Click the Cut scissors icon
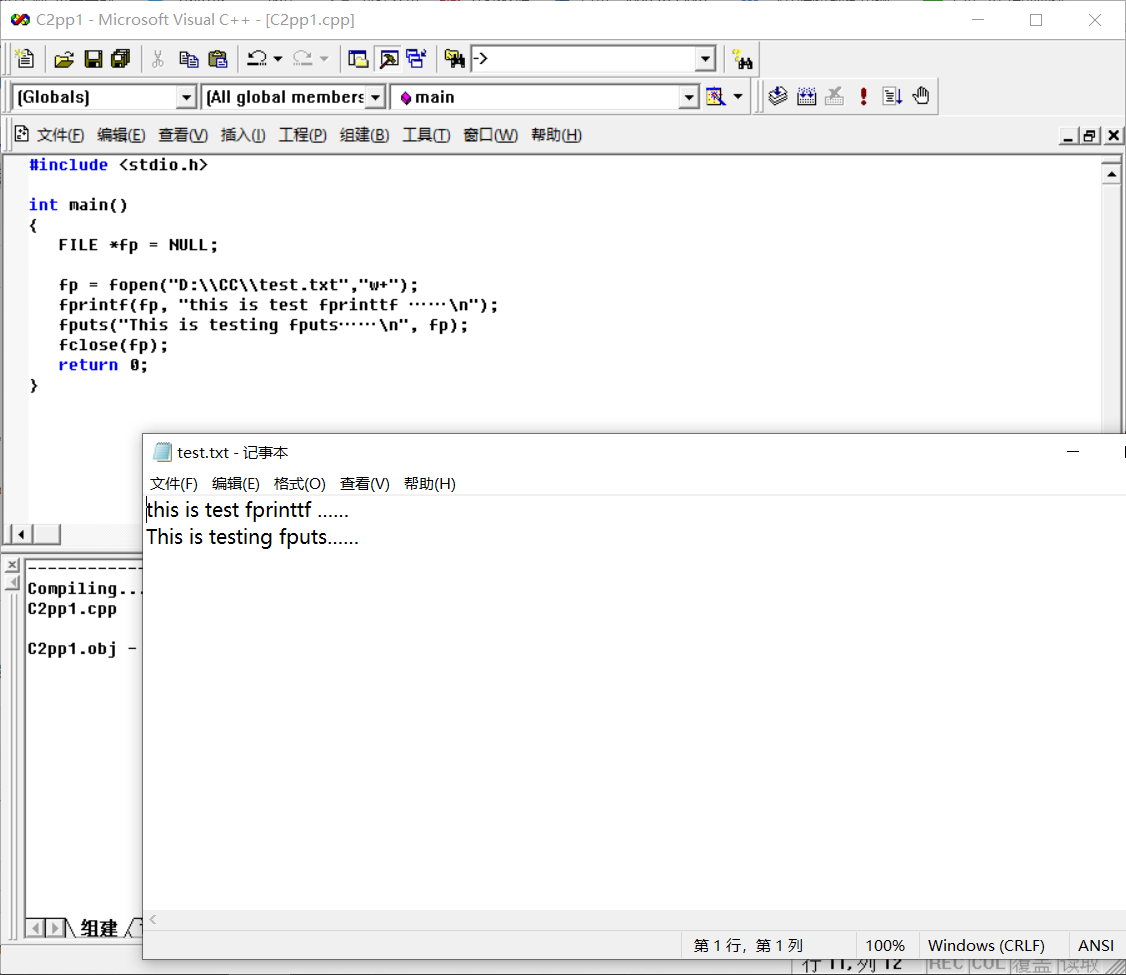 (158, 59)
